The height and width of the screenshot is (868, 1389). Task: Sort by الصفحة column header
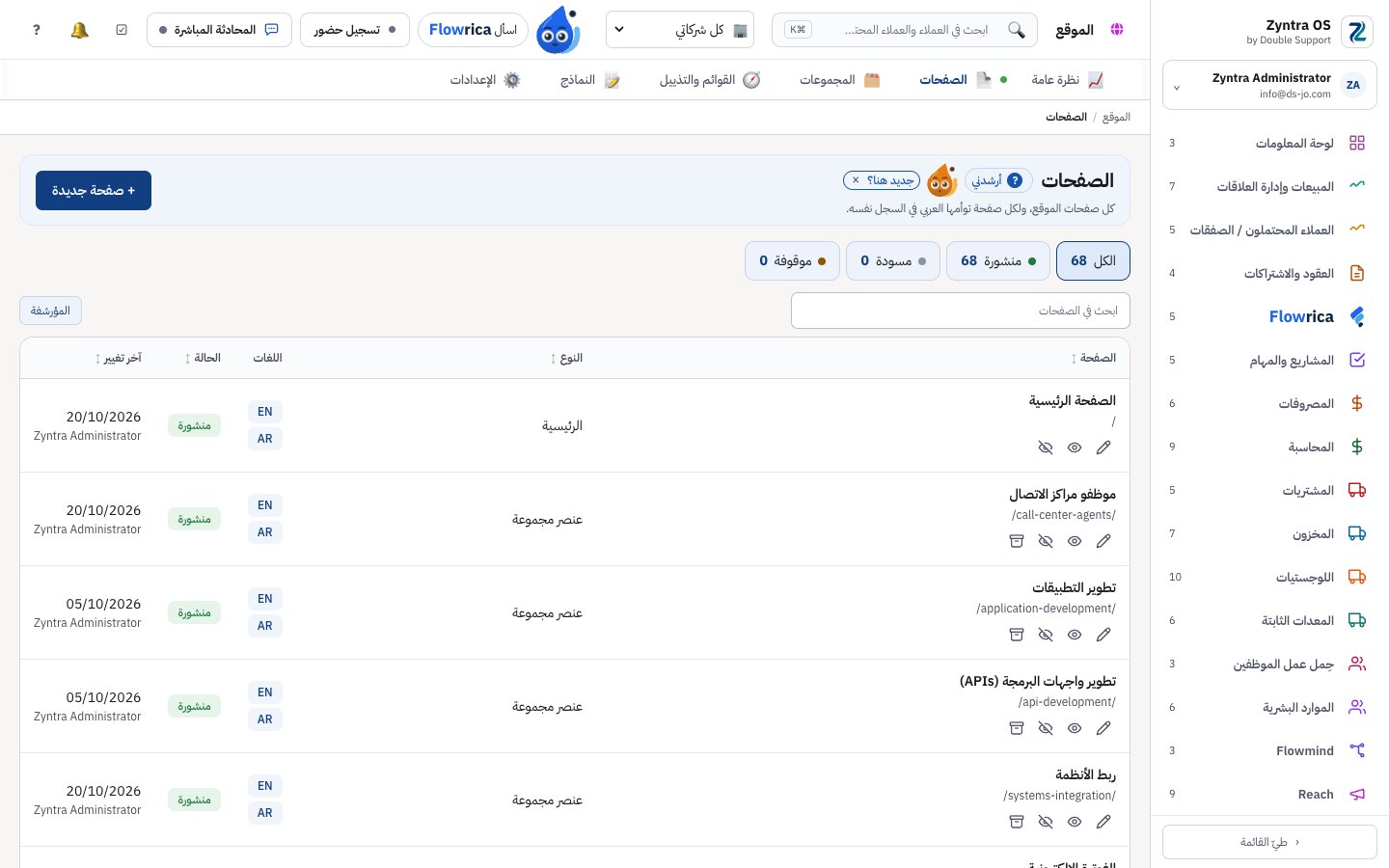1093,358
